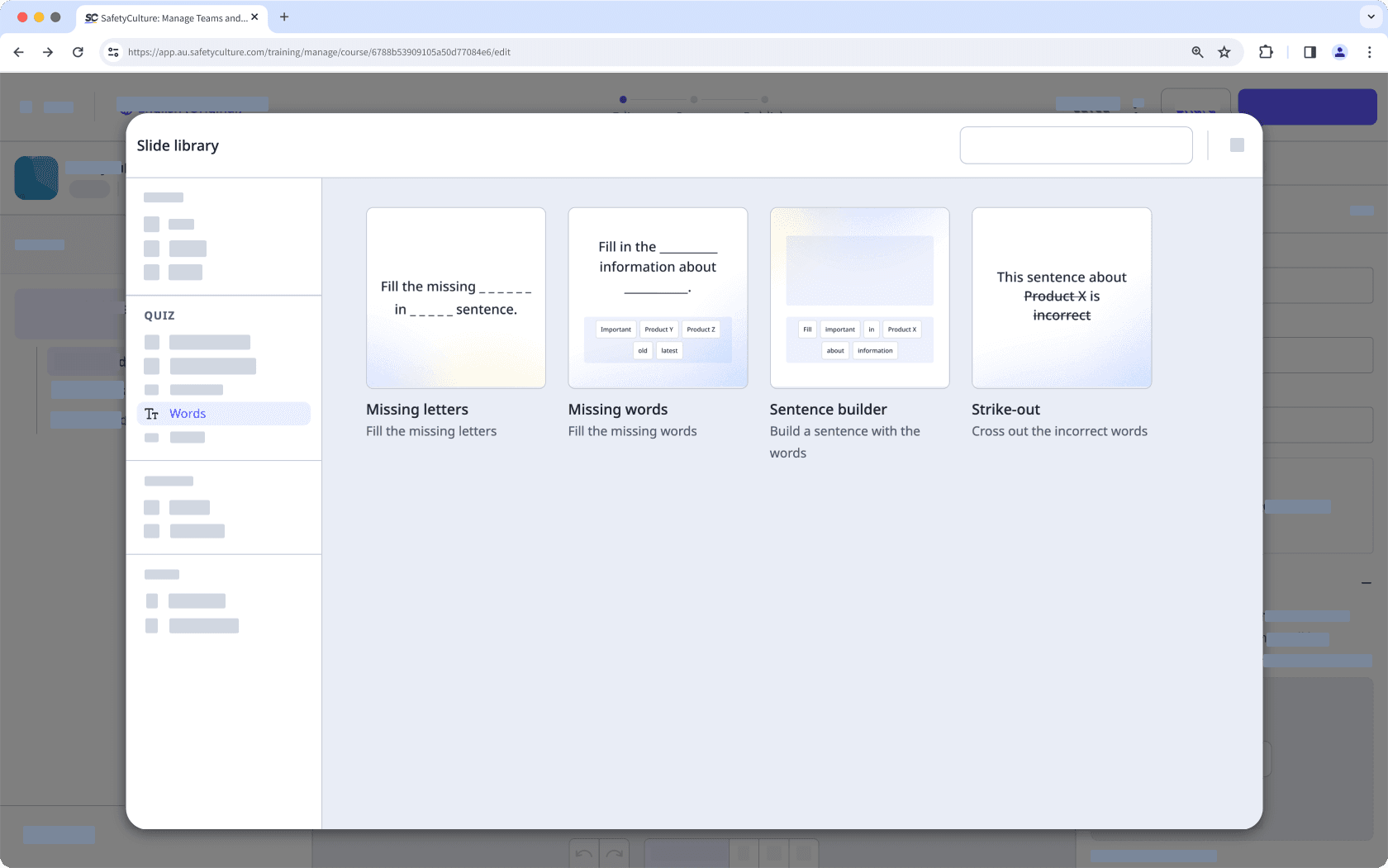
Task: Bookmark this page with the star icon
Action: tap(1224, 51)
